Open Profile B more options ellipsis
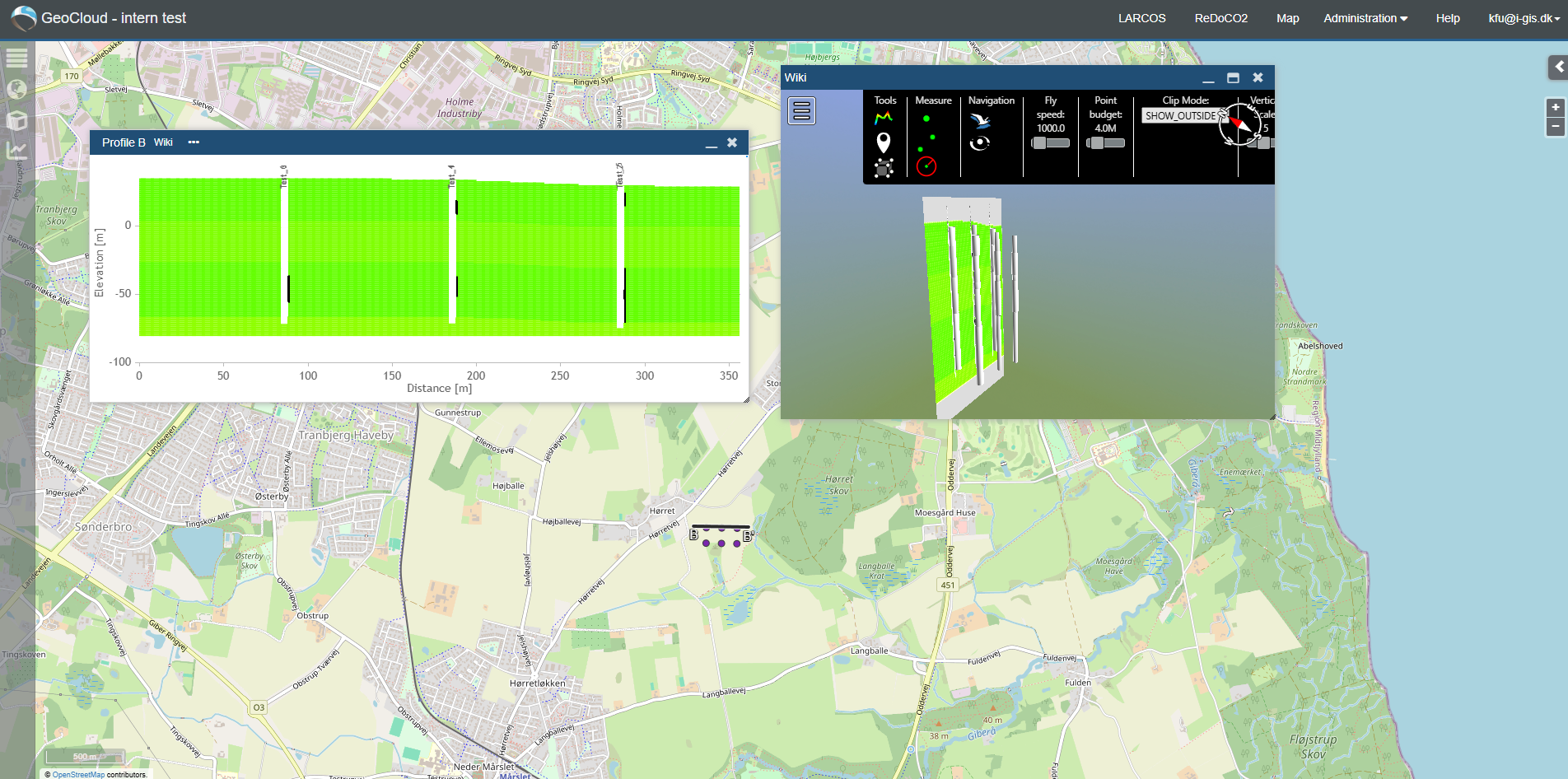The image size is (1568, 779). pyautogui.click(x=194, y=142)
